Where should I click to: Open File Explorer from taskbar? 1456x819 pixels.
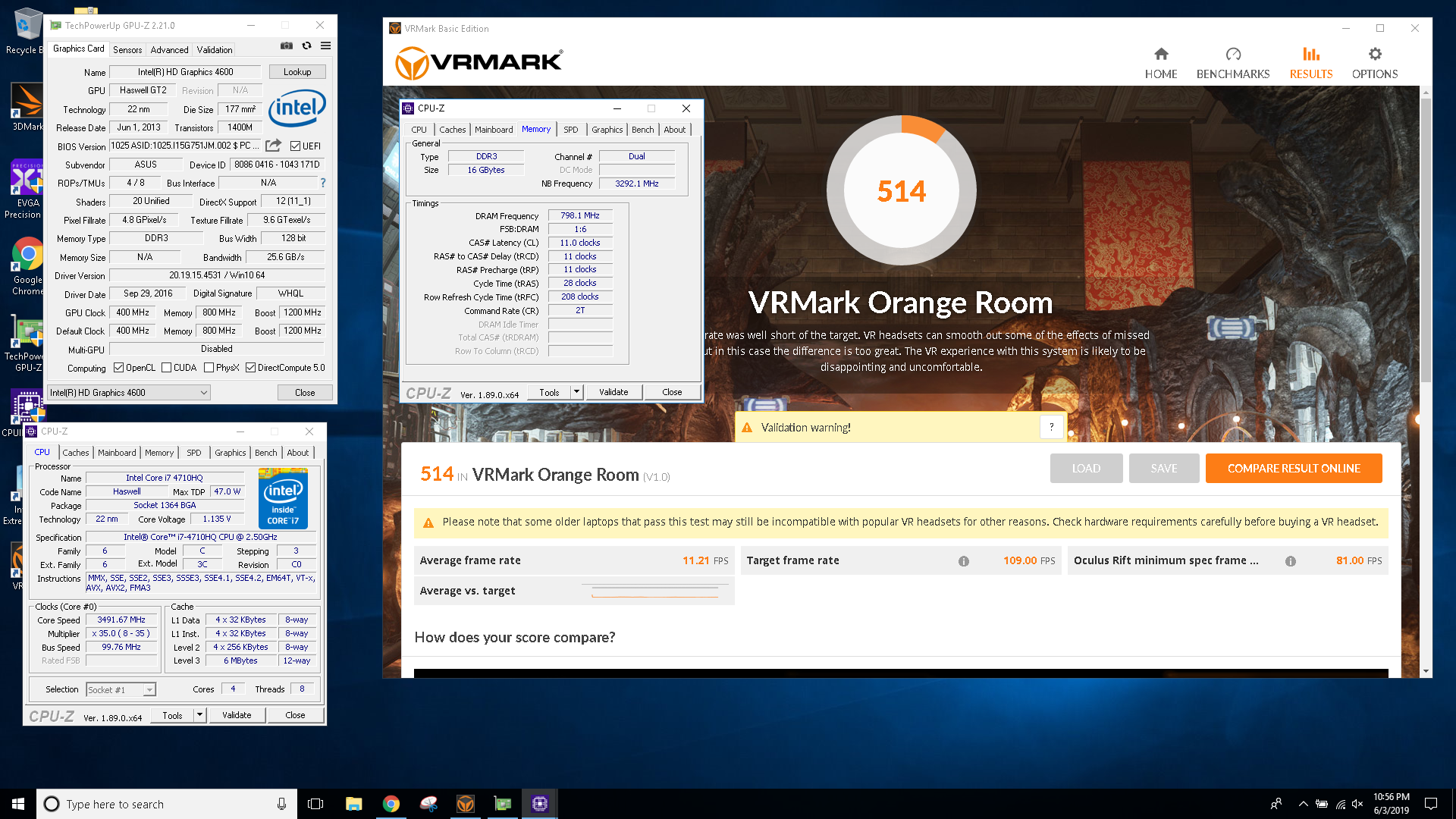(x=353, y=804)
